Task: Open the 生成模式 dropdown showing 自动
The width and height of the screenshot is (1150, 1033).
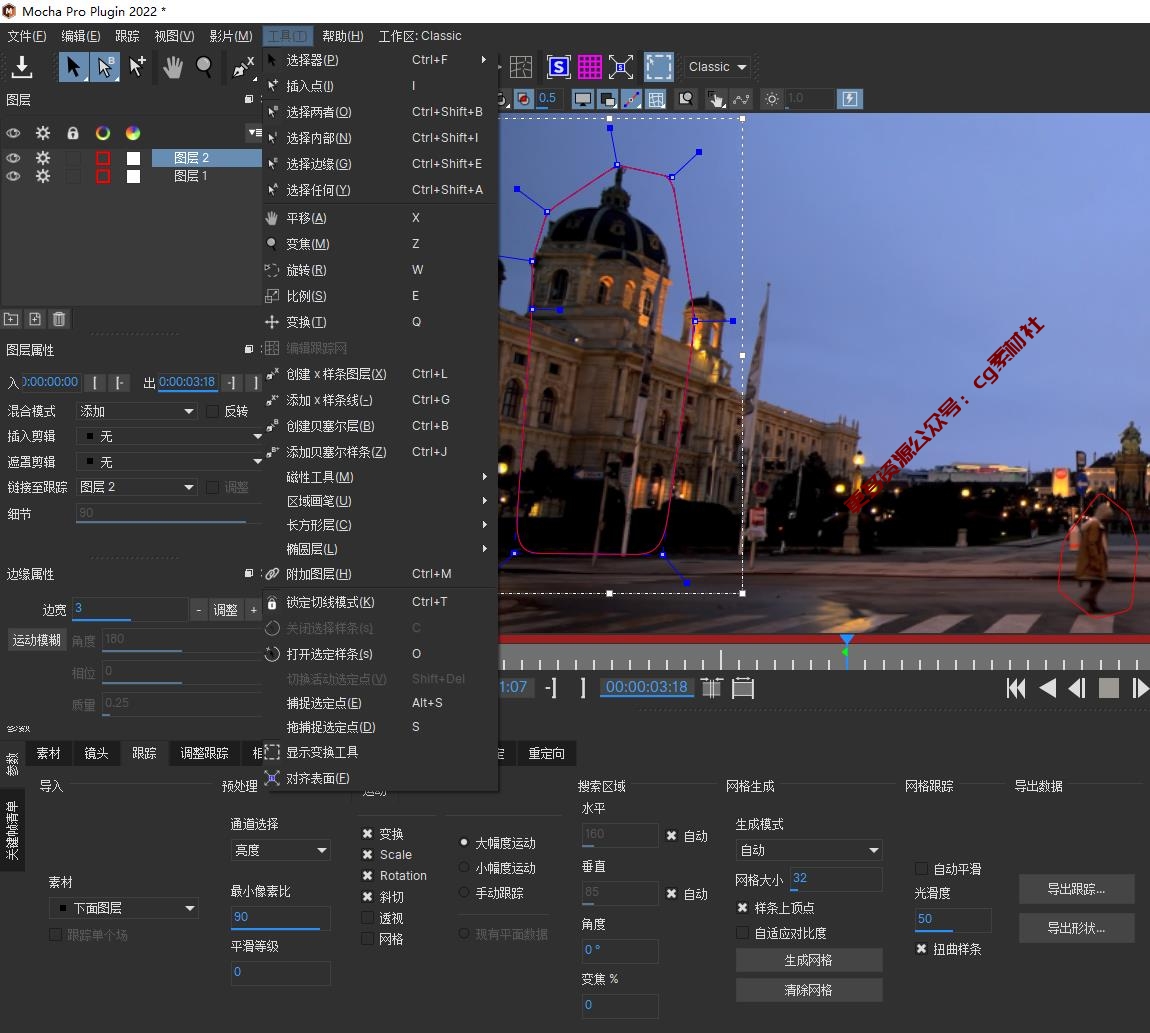Action: coord(808,850)
